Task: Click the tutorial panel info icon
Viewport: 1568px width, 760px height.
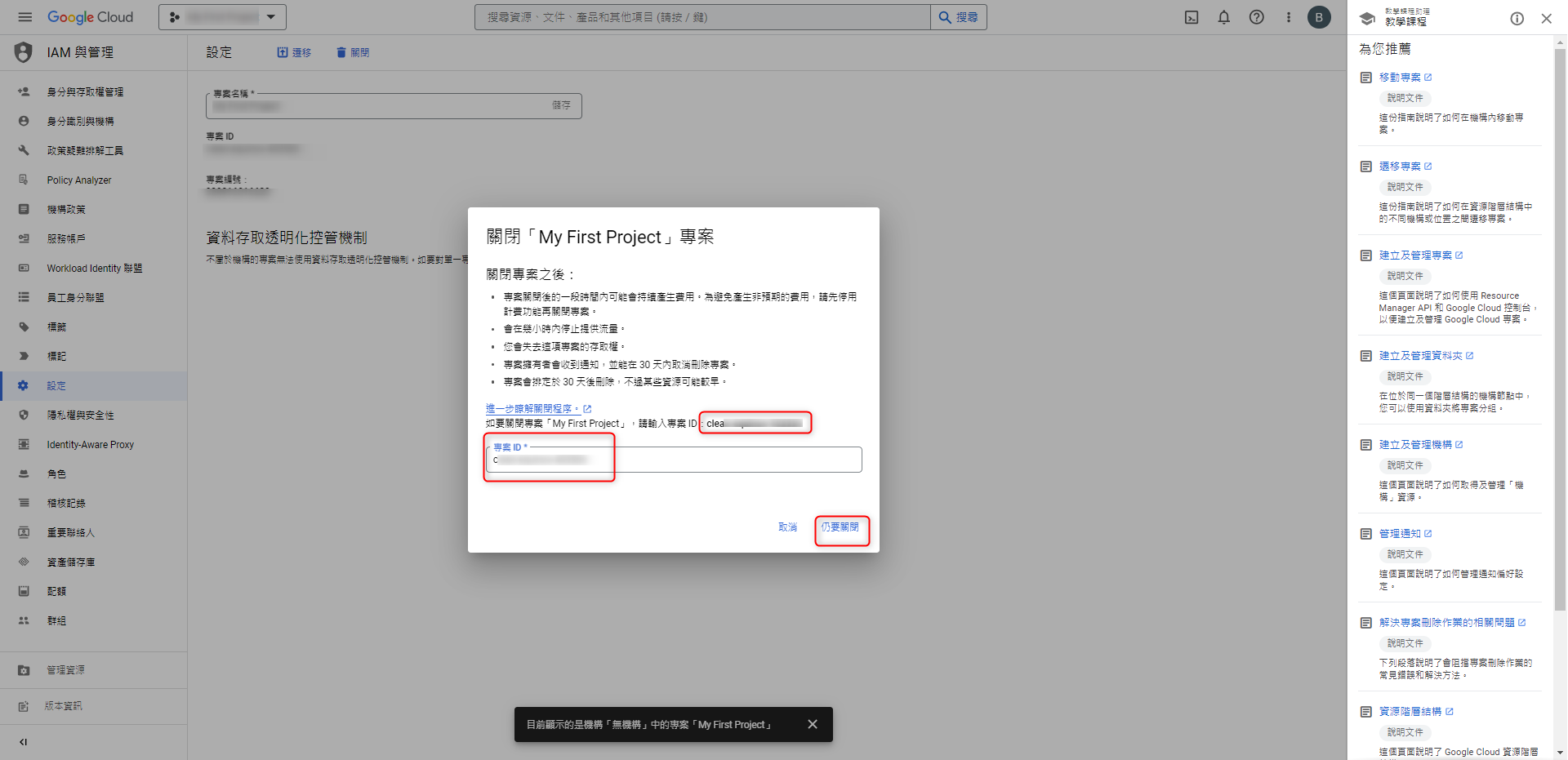Action: 1517,18
